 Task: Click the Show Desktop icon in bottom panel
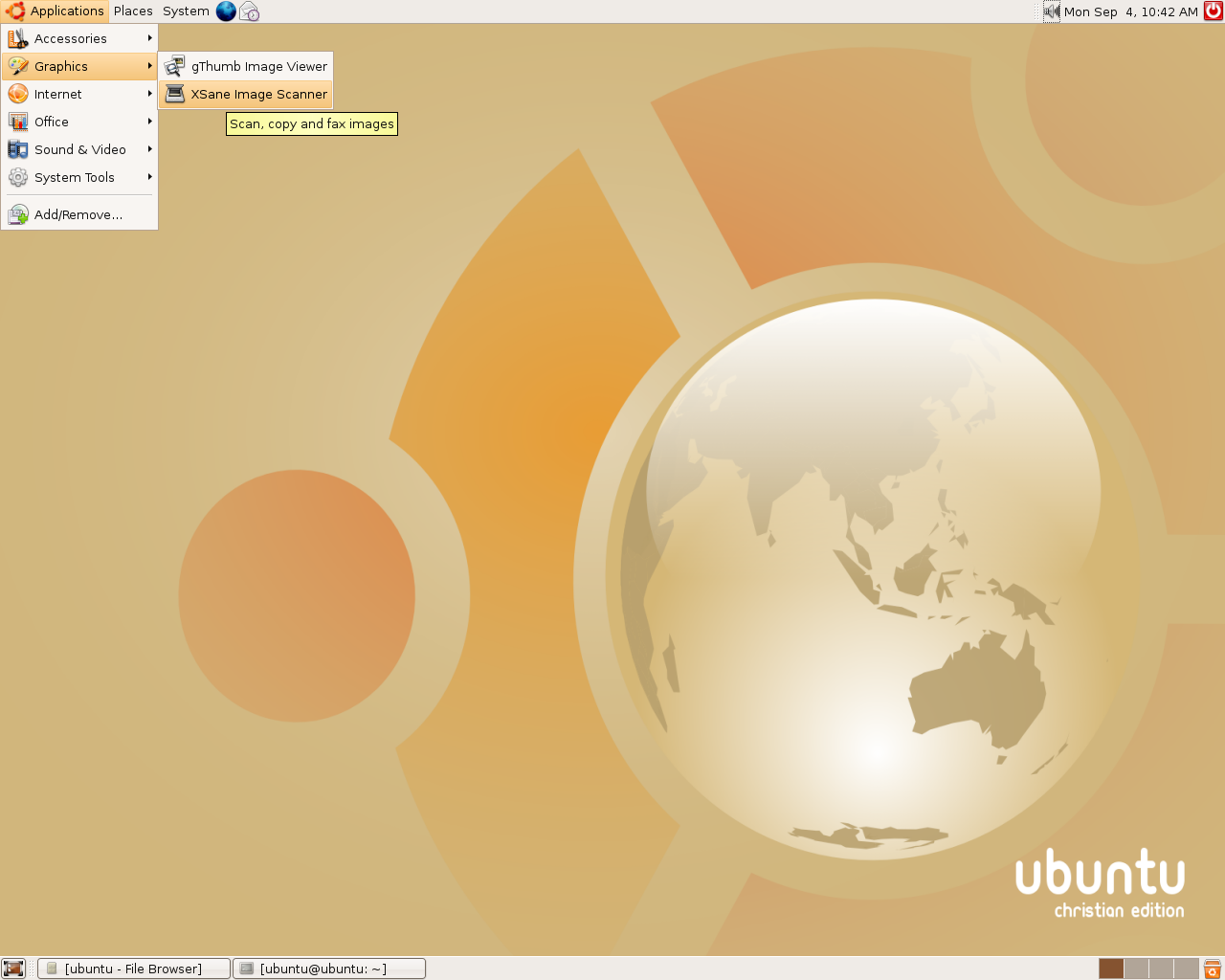pos(13,969)
